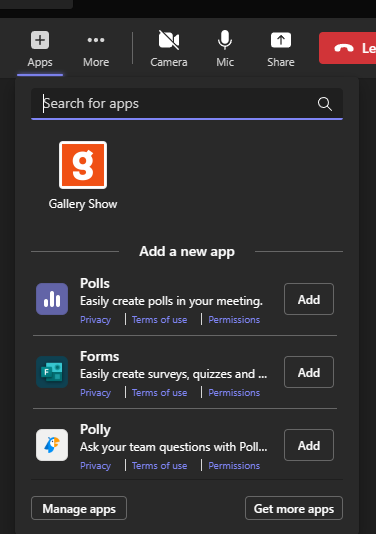376x534 pixels.
Task: Select the Polly title text
Action: click(x=95, y=429)
